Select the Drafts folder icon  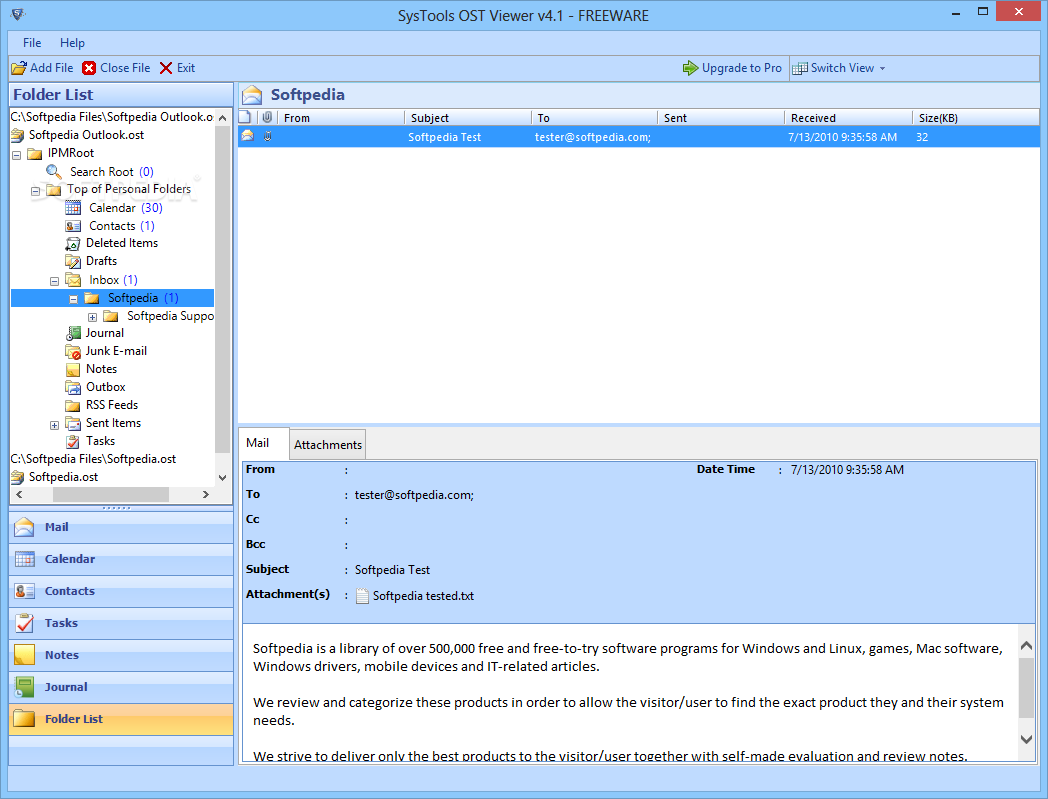(73, 261)
